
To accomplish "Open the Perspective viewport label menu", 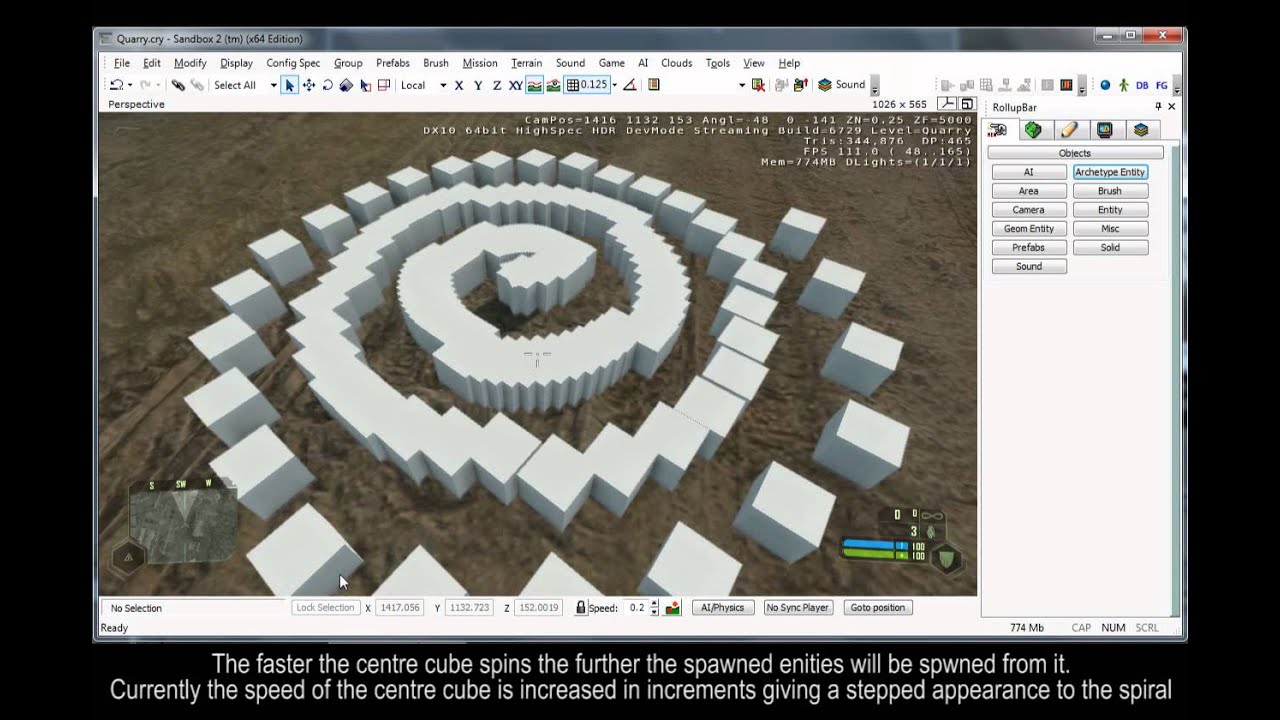I will pos(136,104).
